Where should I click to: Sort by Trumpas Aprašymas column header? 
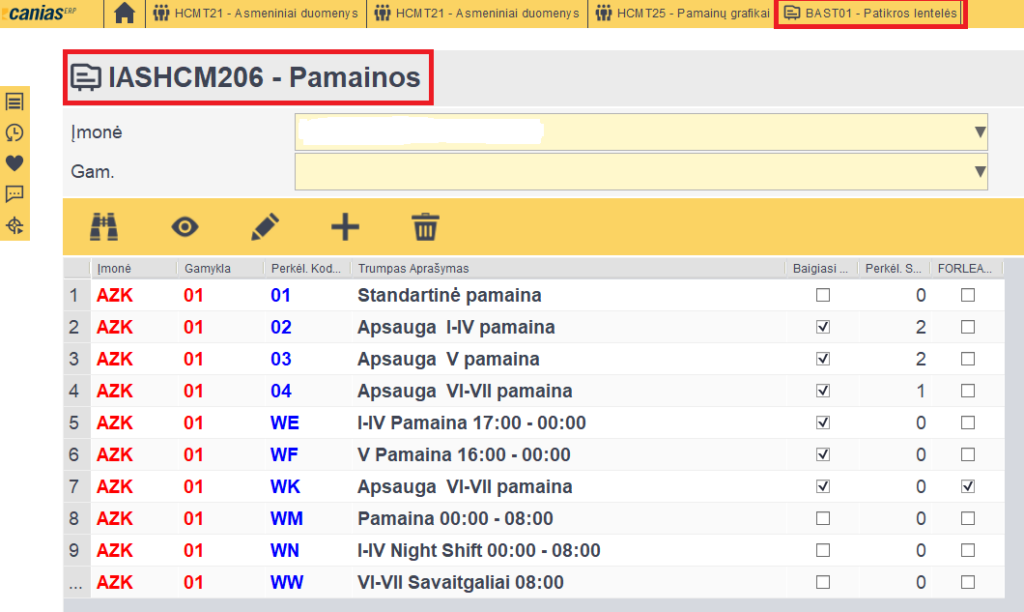(414, 268)
